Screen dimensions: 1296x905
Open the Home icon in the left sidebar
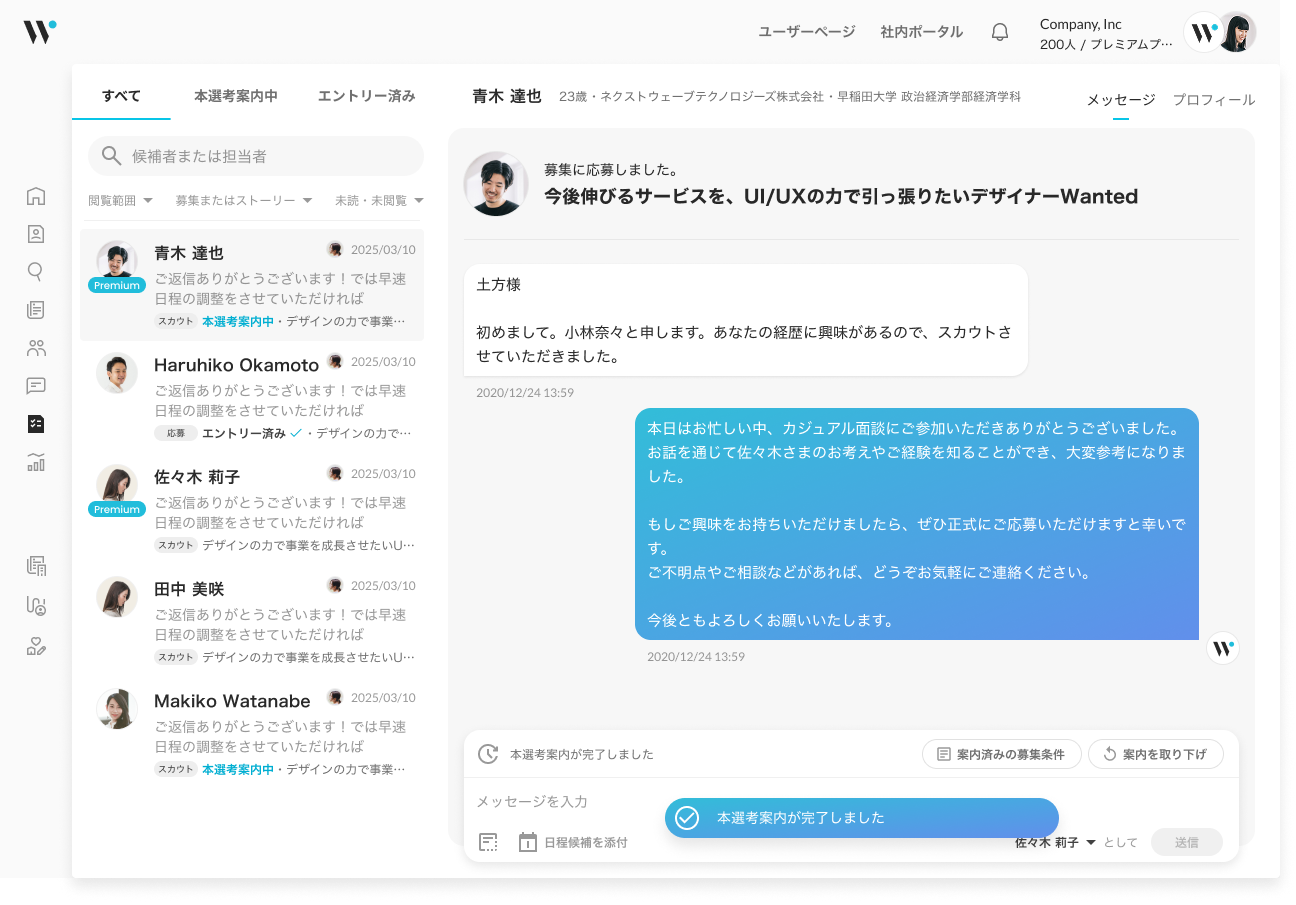(36, 196)
